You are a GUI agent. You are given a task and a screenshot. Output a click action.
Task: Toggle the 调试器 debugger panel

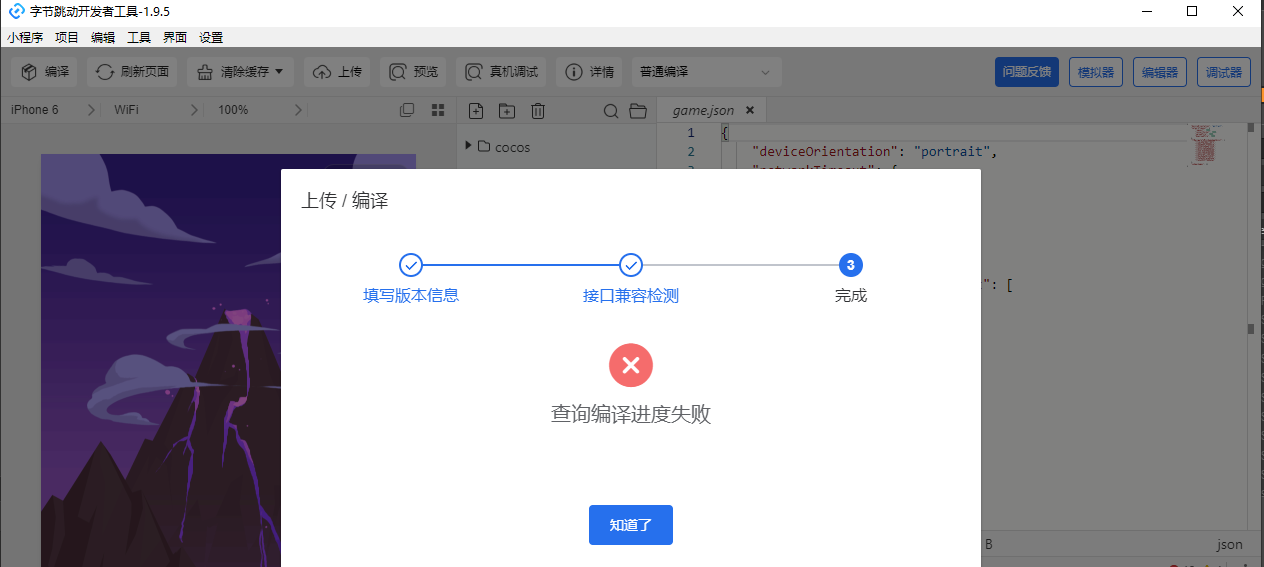[x=1223, y=72]
